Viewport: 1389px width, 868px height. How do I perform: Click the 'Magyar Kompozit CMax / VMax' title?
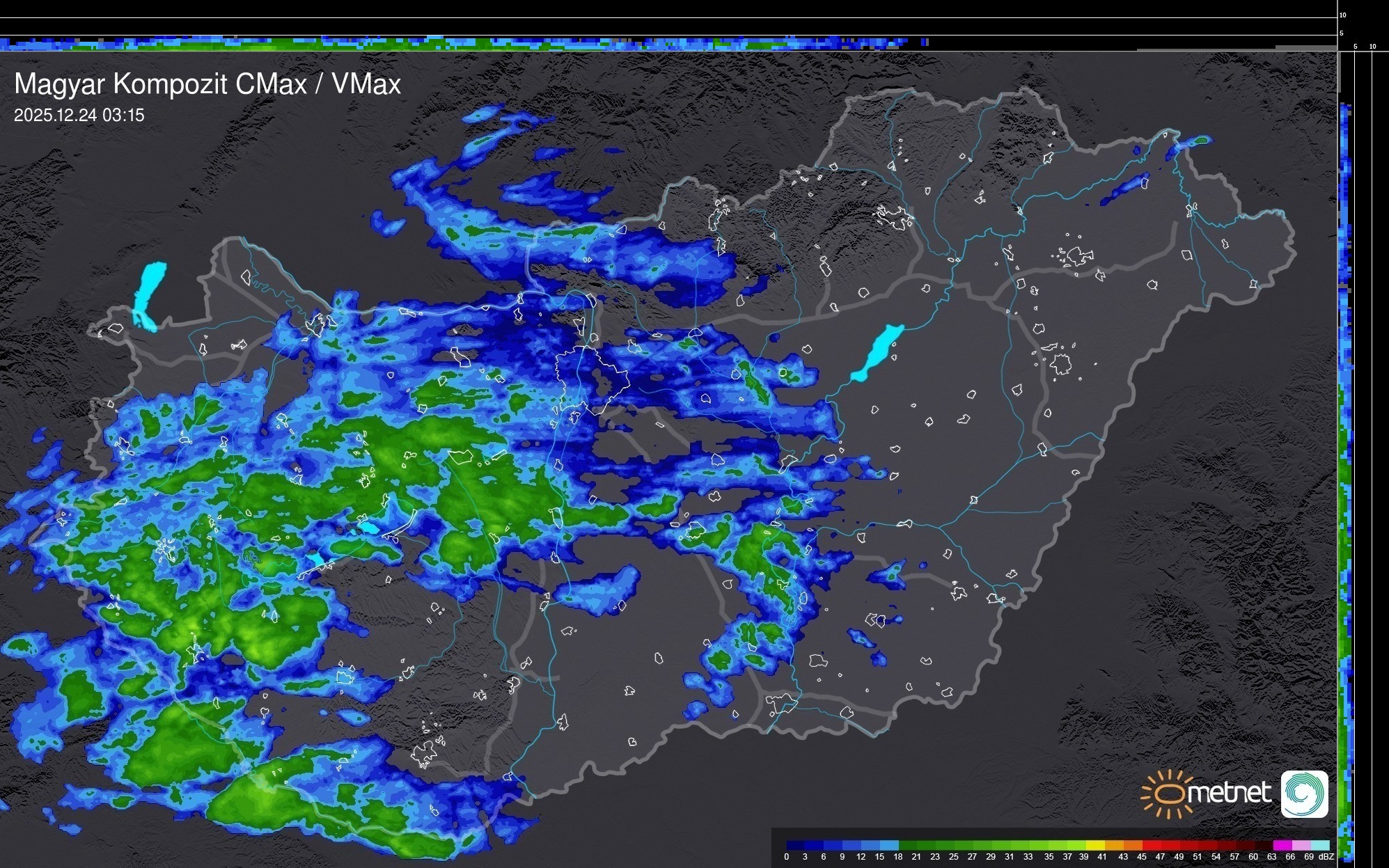[x=207, y=84]
